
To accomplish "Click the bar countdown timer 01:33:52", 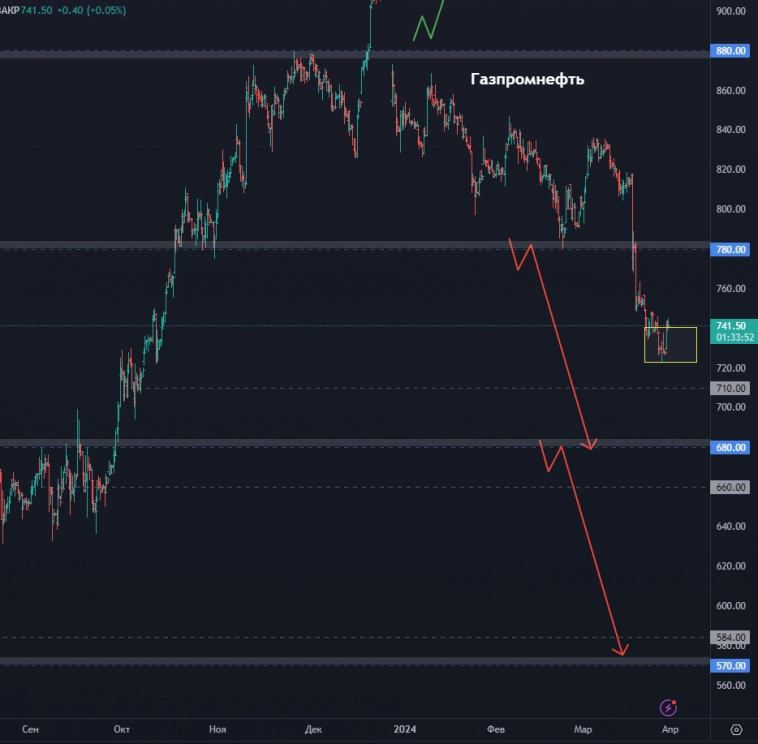I will pos(735,337).
